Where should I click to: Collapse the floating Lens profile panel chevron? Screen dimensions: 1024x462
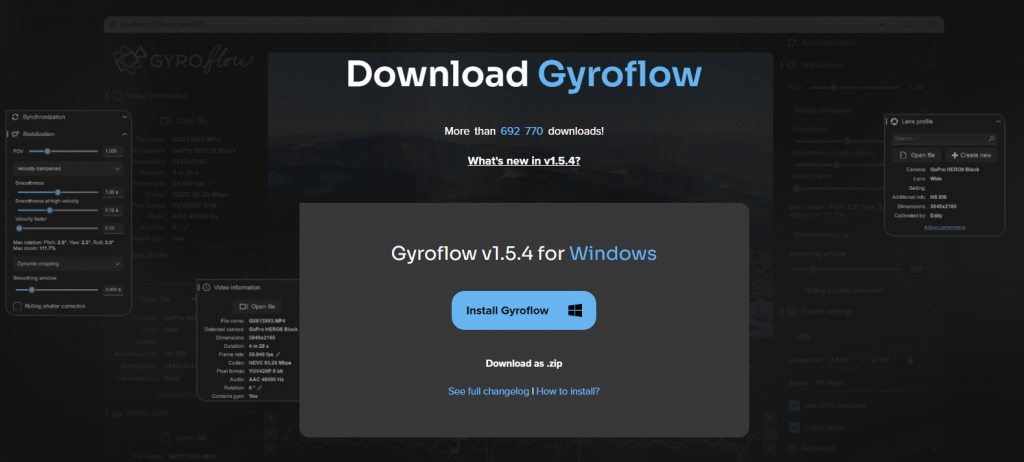(x=997, y=122)
